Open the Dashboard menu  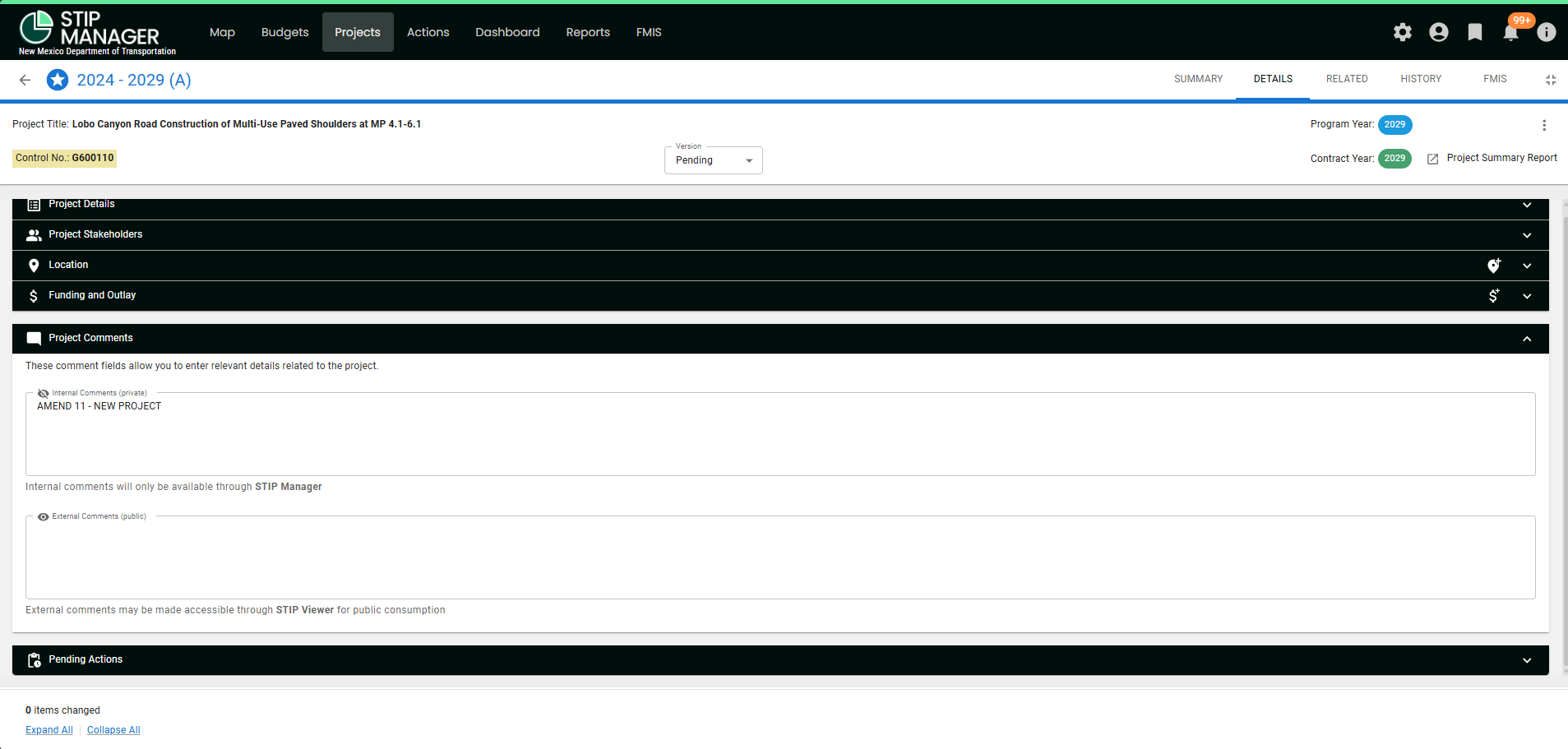point(507,32)
